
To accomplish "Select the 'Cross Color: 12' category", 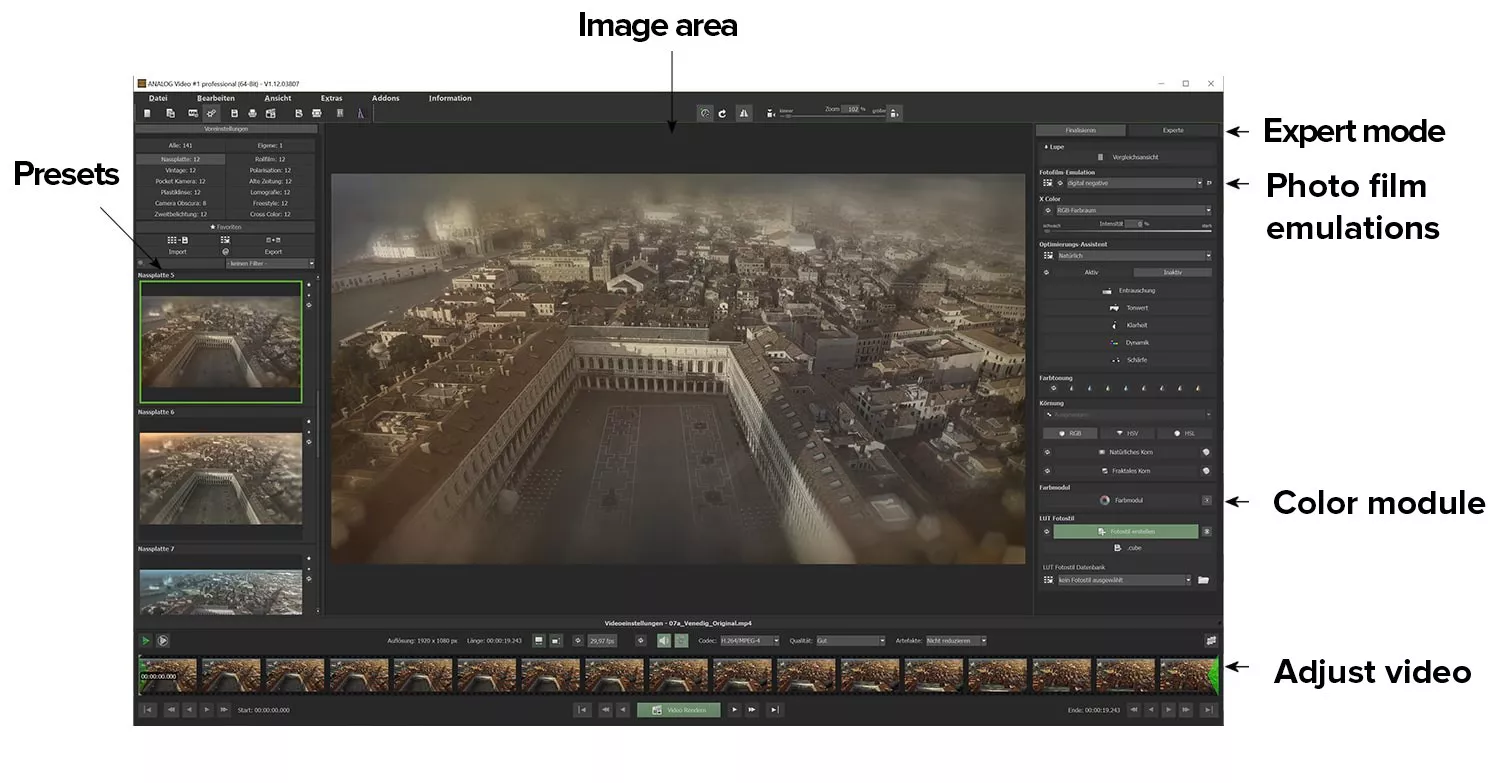I will click(x=271, y=214).
